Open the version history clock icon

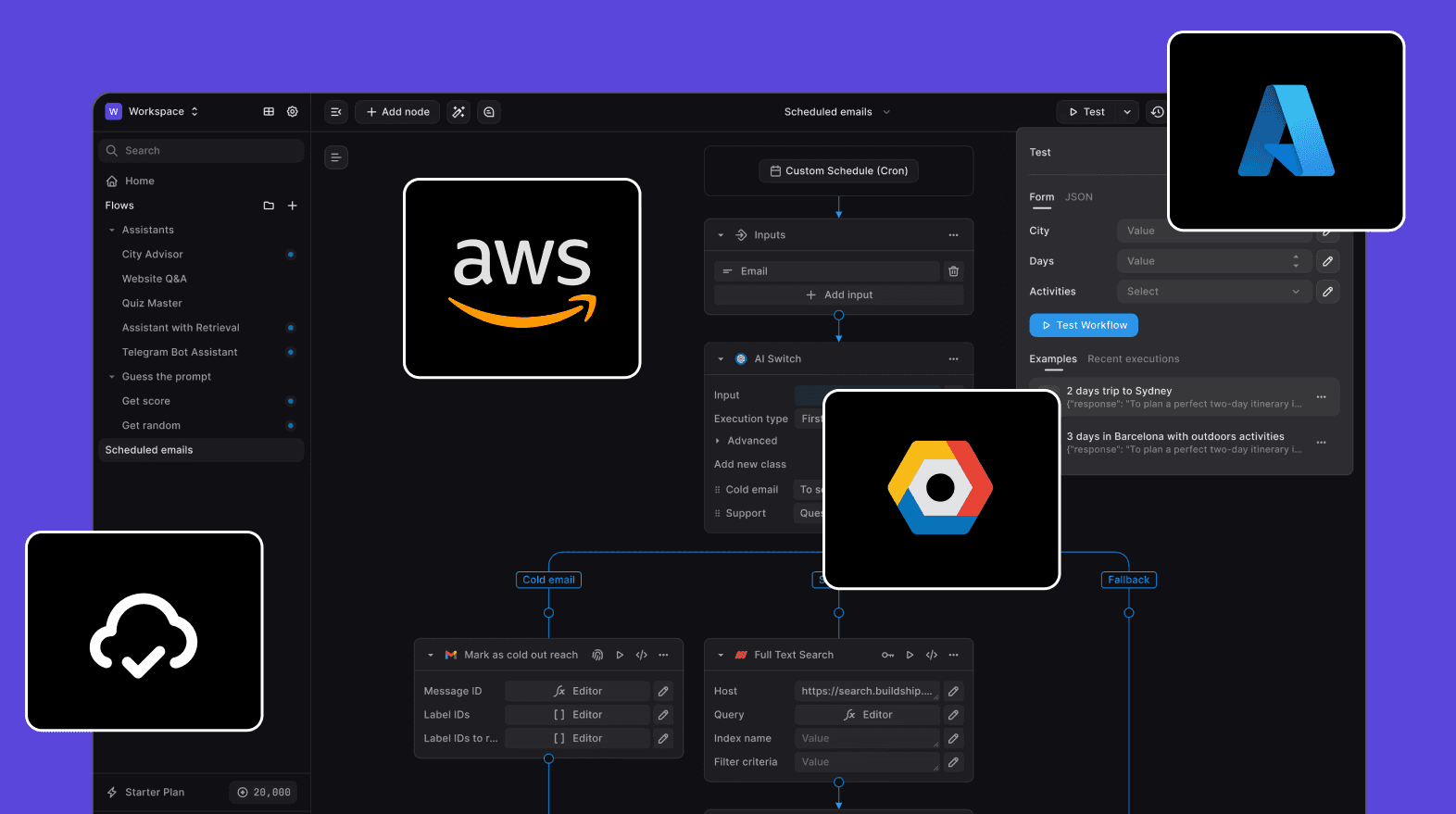[1157, 112]
